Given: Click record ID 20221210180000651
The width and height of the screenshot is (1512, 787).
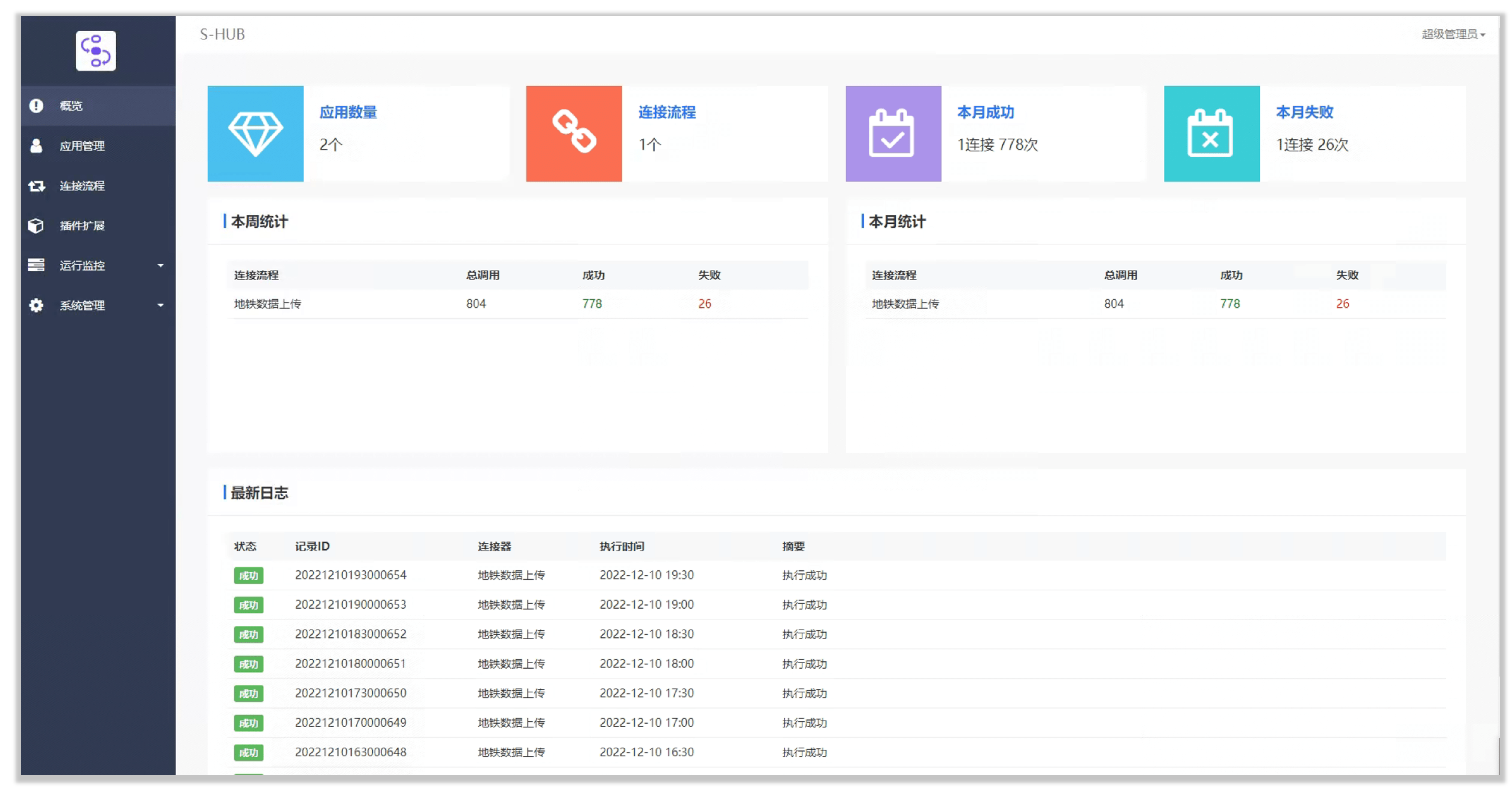Looking at the screenshot, I should [350, 664].
